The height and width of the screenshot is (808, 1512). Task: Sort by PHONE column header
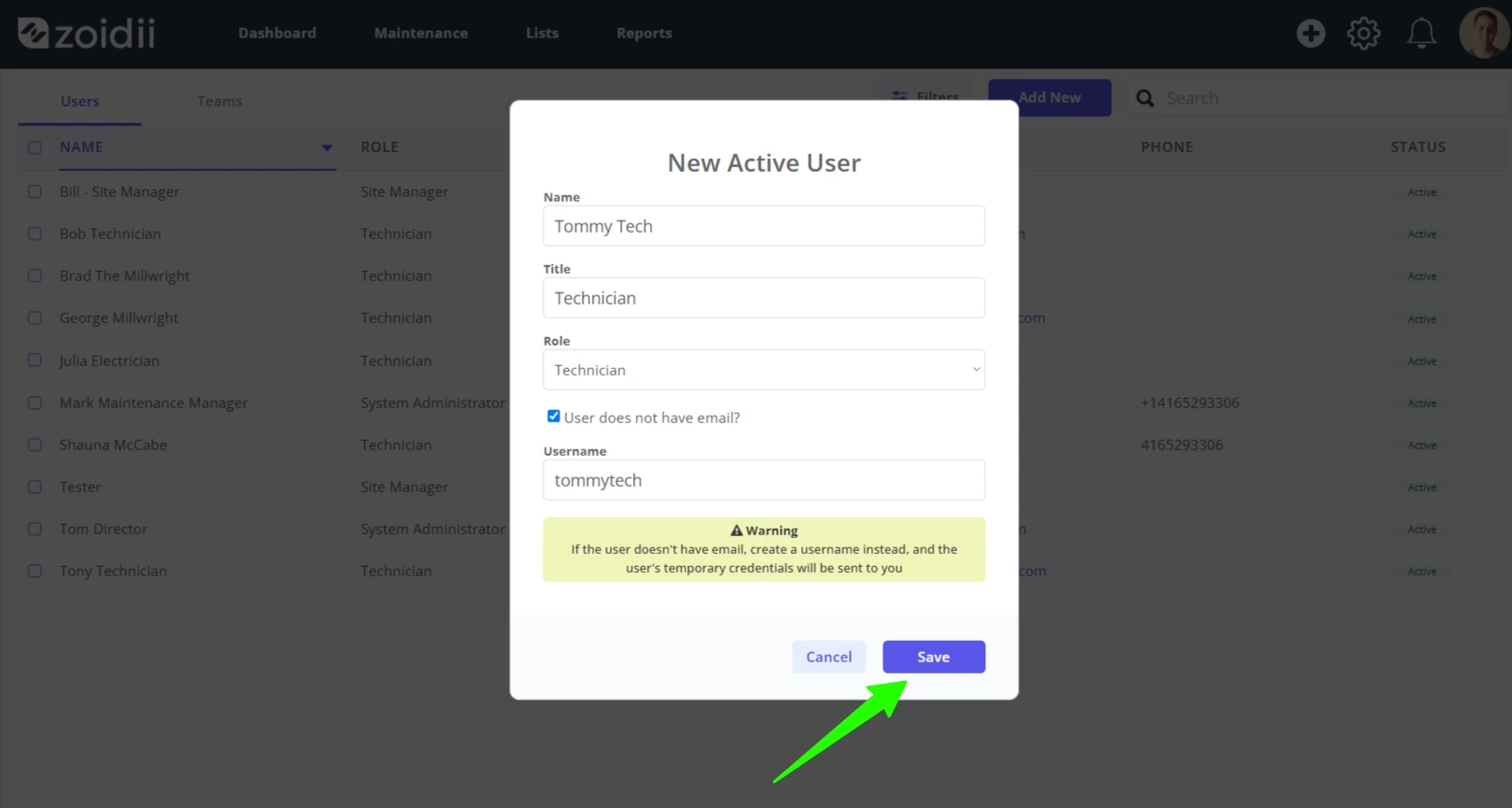pyautogui.click(x=1167, y=148)
